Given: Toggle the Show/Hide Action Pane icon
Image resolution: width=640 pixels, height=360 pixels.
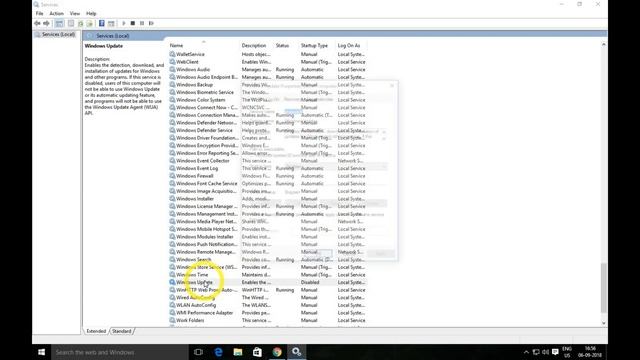Looking at the screenshot, I should pos(111,23).
